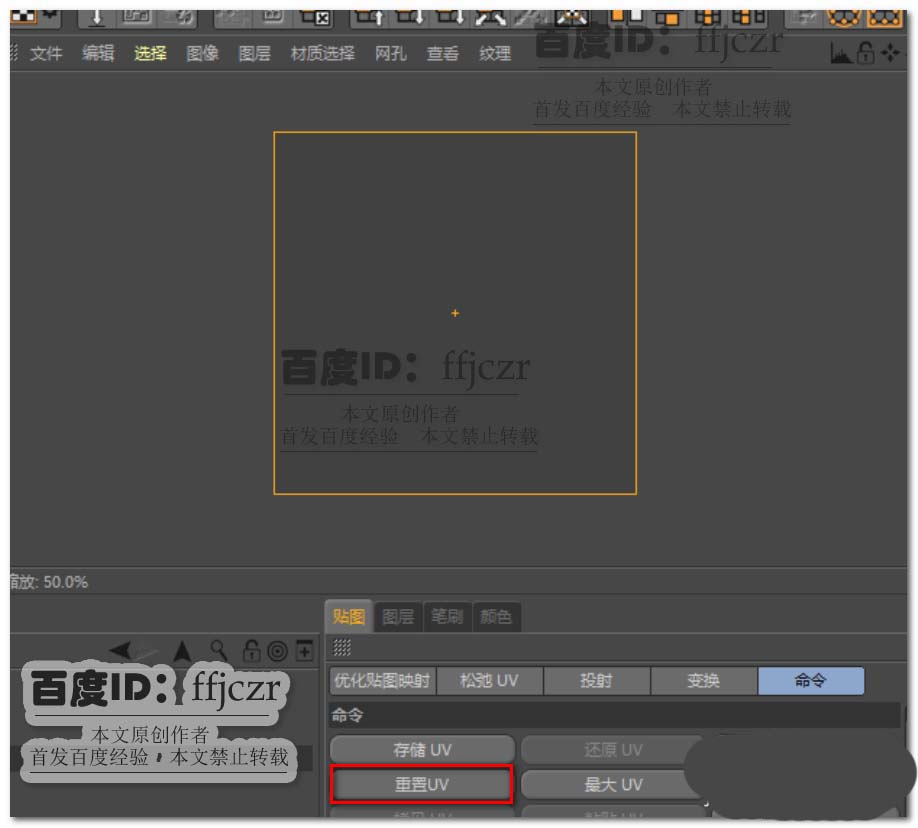
Task: Click the checkerboard icon in the top toolbar
Action: pyautogui.click(x=23, y=16)
